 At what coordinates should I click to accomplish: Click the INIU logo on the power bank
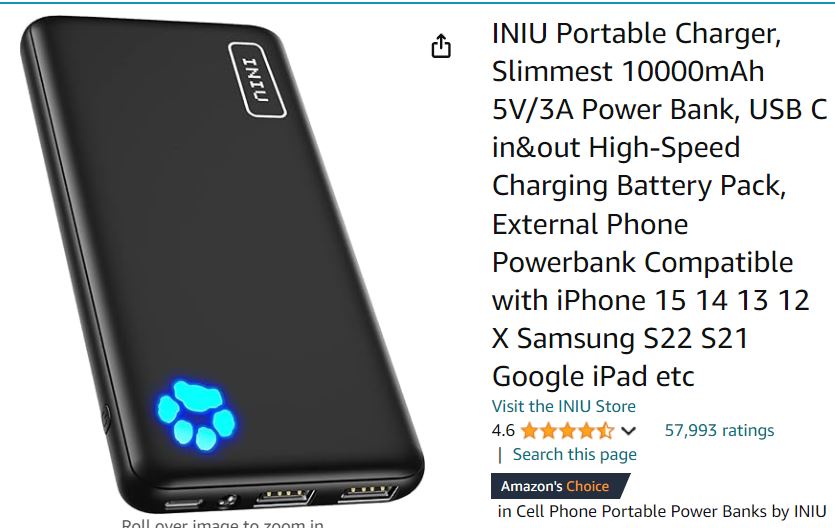[257, 79]
